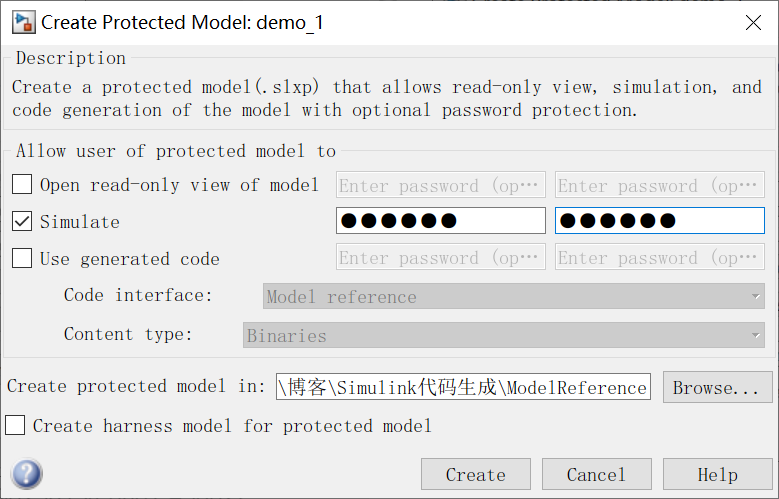This screenshot has height=499, width=779.
Task: Click generated code confirm password field
Action: point(659,256)
